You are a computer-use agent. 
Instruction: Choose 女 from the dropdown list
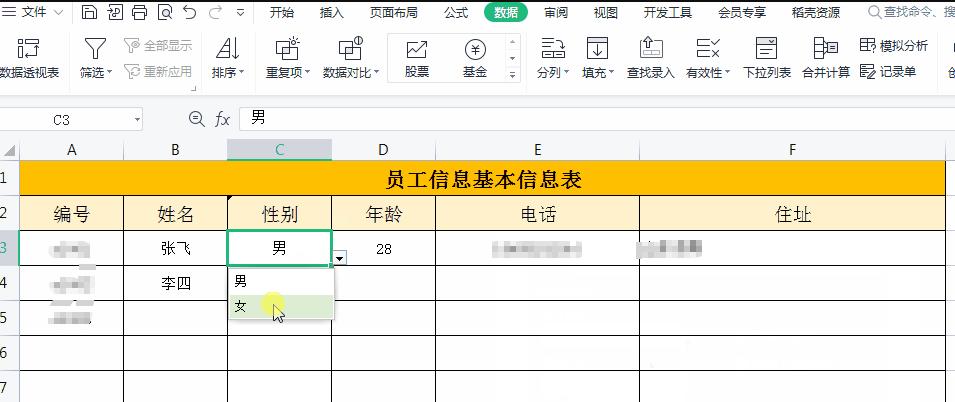[x=281, y=307]
